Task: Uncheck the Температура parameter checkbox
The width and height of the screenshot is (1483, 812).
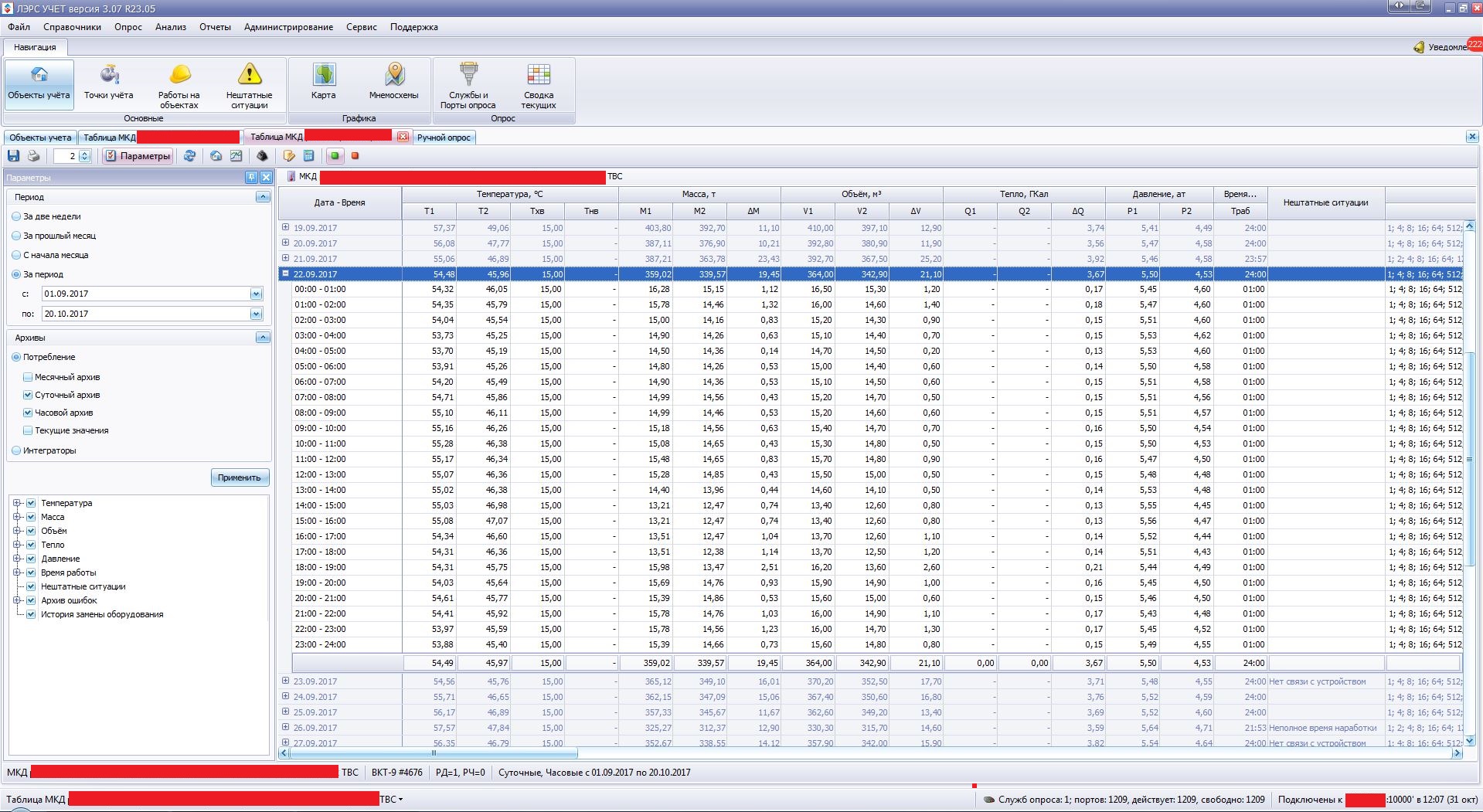Action: pos(31,504)
